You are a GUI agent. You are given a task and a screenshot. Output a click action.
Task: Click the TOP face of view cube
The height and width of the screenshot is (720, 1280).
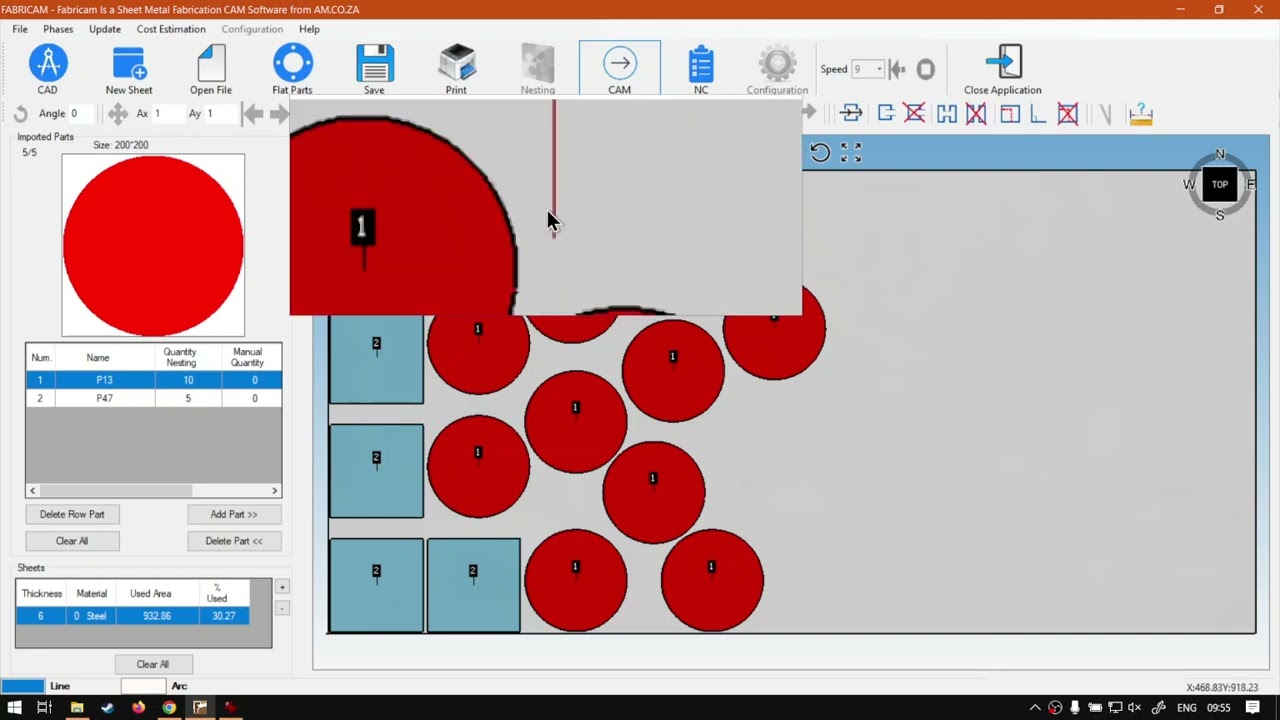tap(1220, 185)
